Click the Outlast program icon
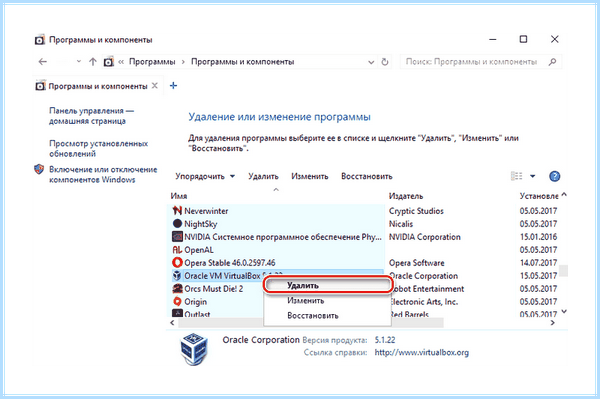The height and width of the screenshot is (399, 600). point(177,313)
